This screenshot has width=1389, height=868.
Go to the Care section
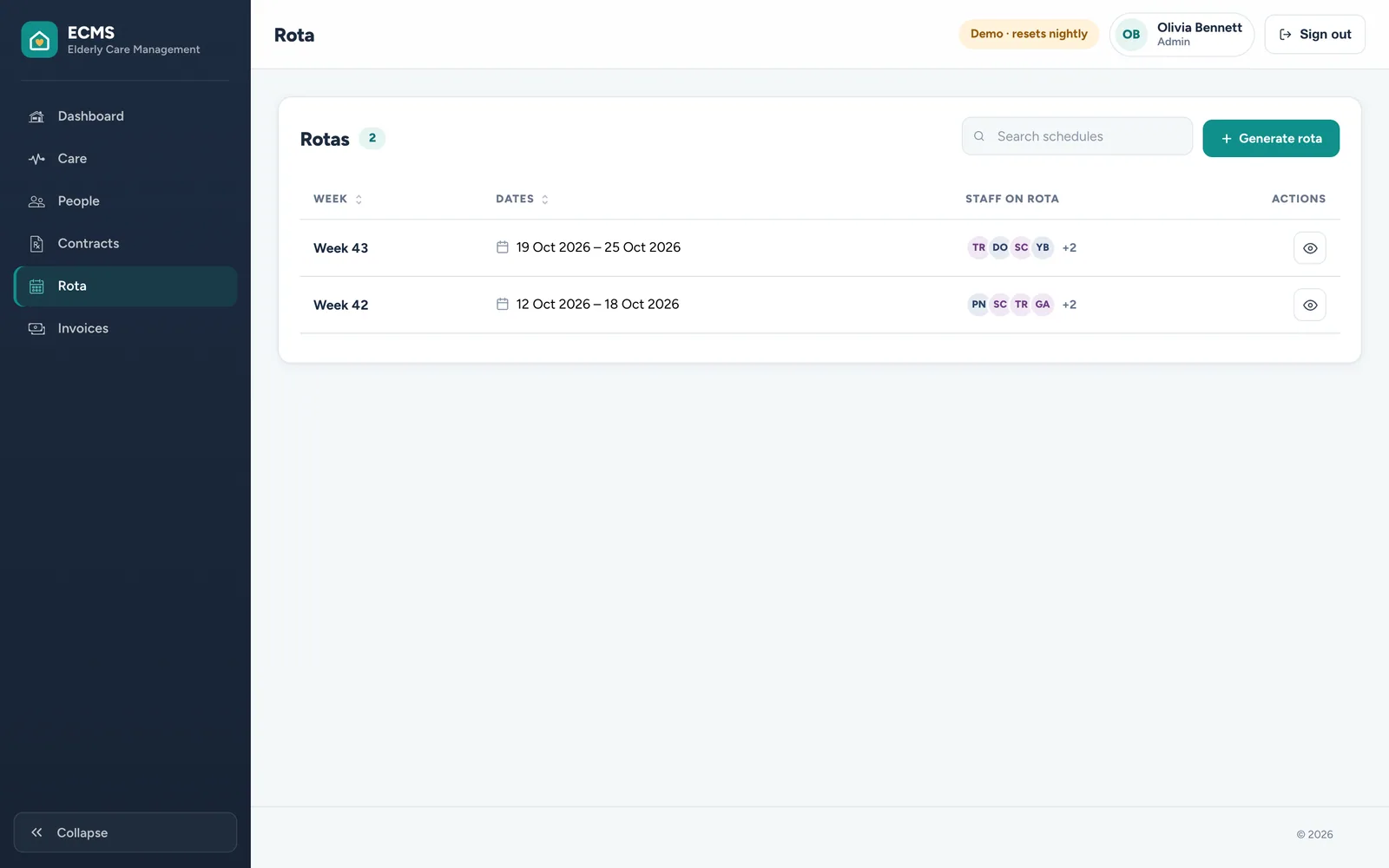point(125,159)
